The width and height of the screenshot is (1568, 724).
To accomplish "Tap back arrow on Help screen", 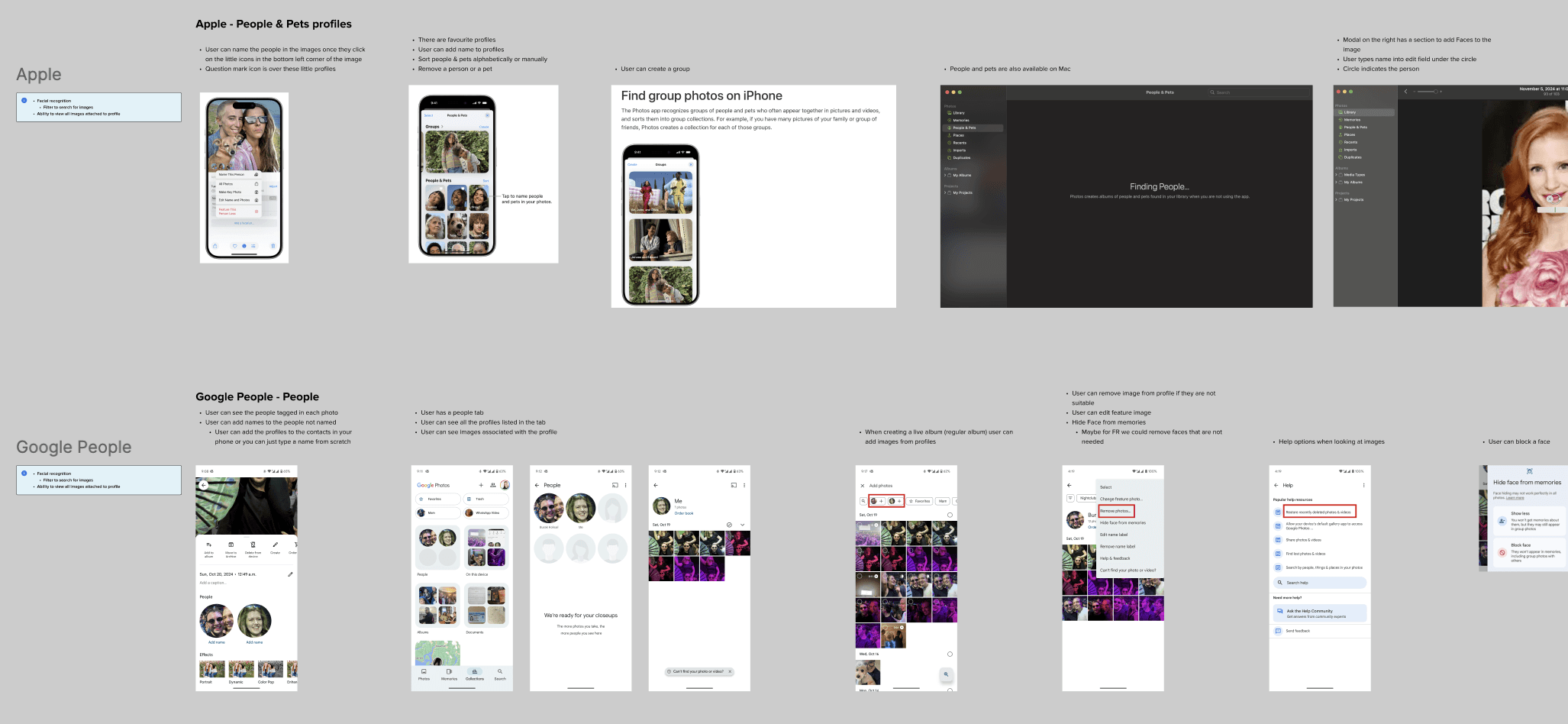I will pyautogui.click(x=1276, y=485).
